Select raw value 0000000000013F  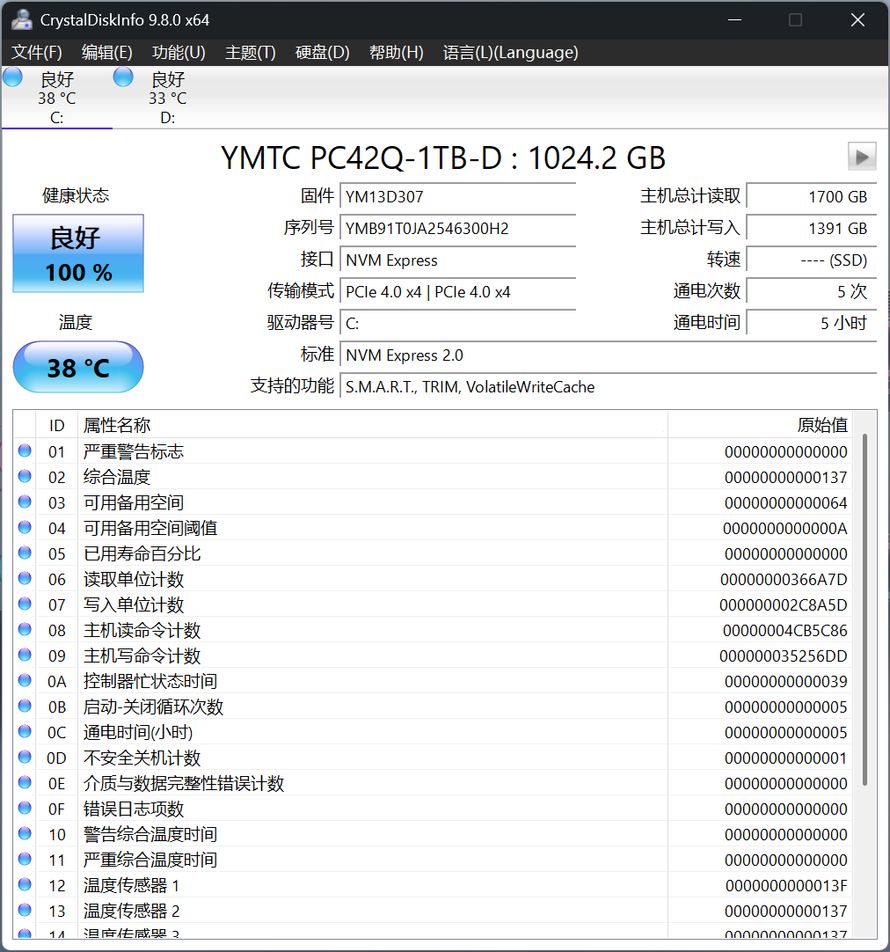(x=786, y=885)
